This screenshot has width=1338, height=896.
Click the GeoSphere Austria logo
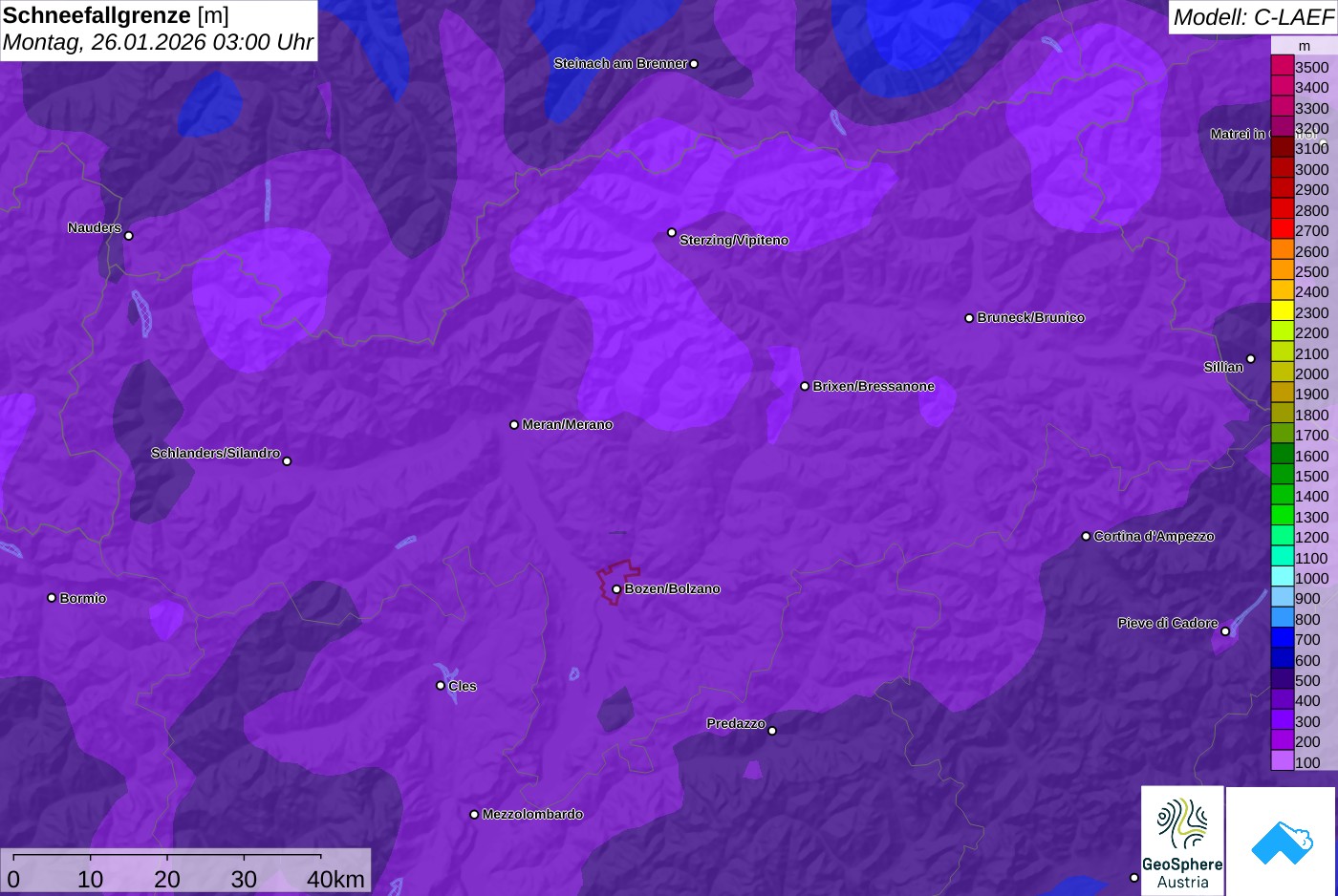click(x=1182, y=841)
